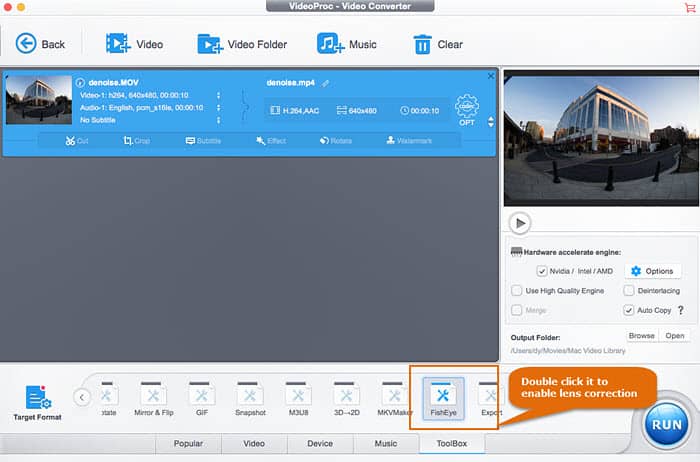The width and height of the screenshot is (700, 462).
Task: Open the Crop tool
Action: (x=137, y=141)
